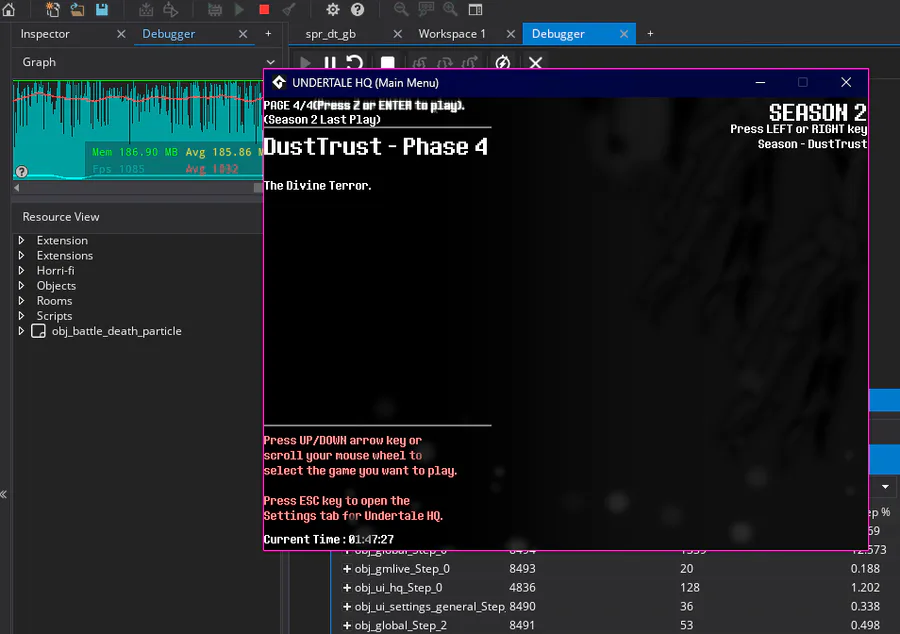
Task: Toggle docks layout icon in main toolbar
Action: (x=475, y=9)
